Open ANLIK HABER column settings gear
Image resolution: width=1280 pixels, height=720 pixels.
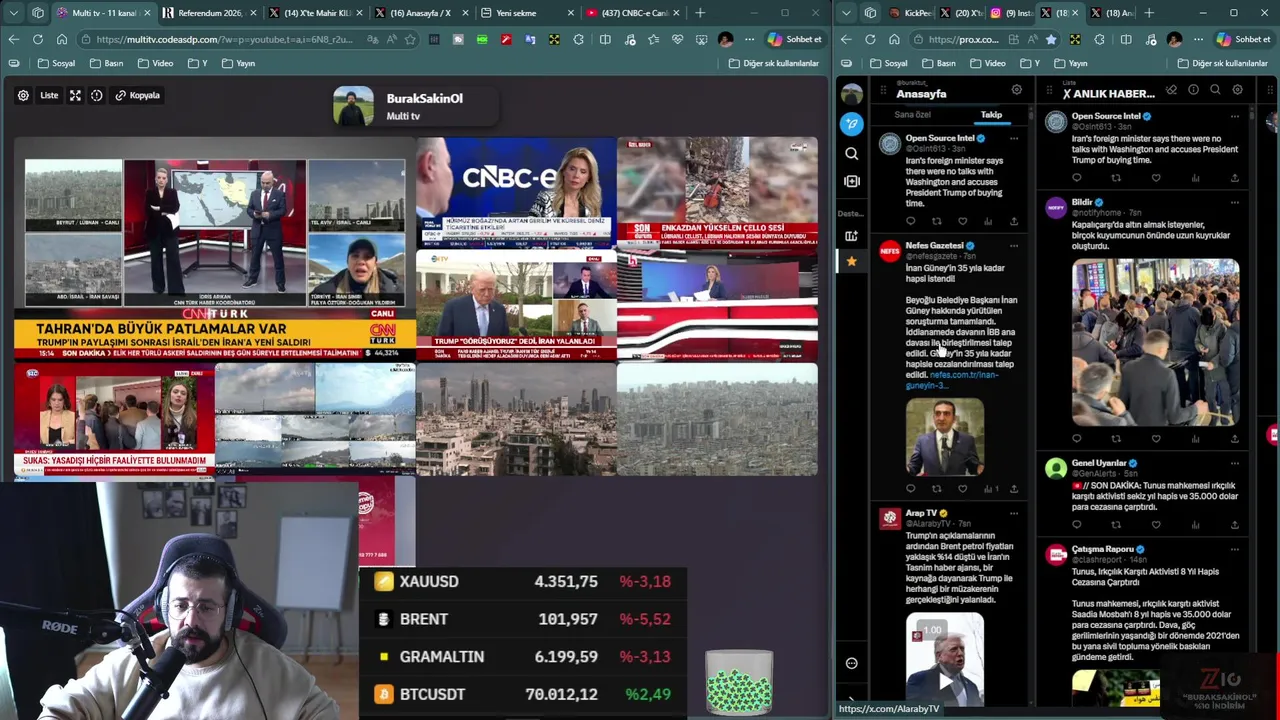coord(1237,90)
